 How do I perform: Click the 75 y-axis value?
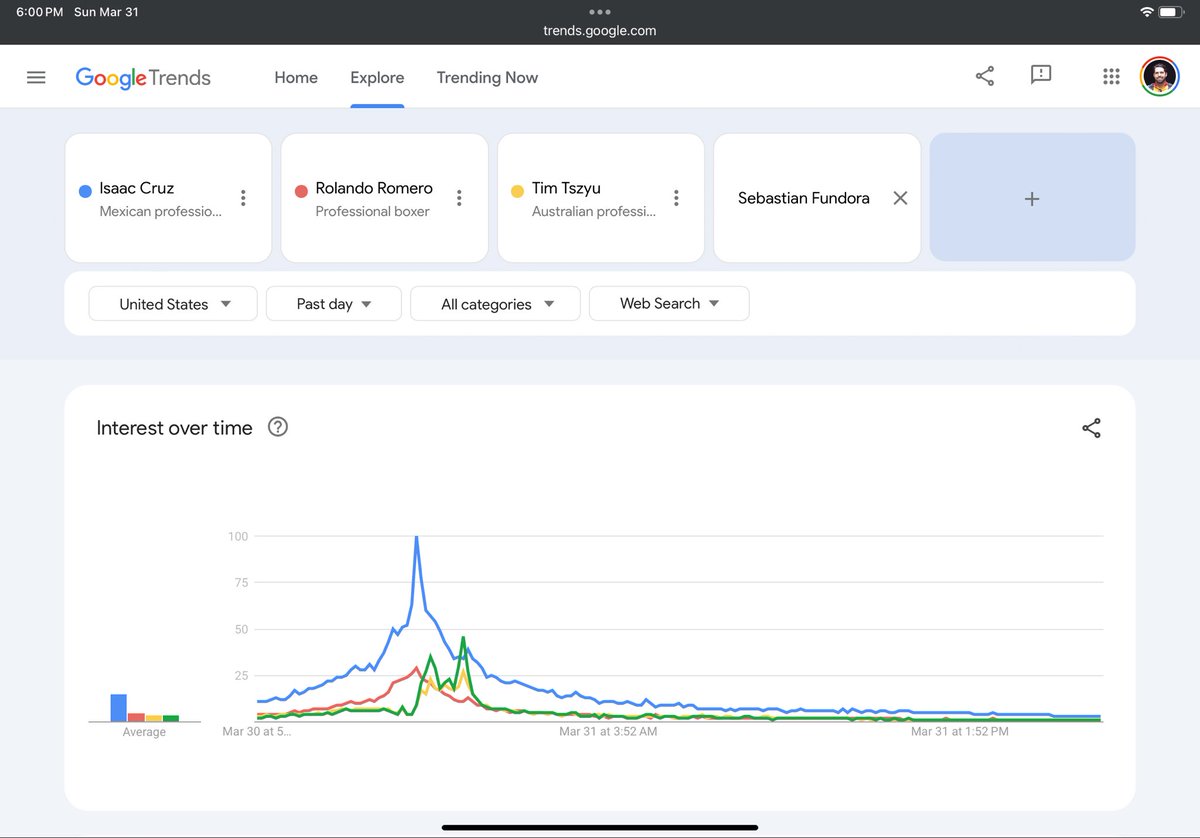241,582
